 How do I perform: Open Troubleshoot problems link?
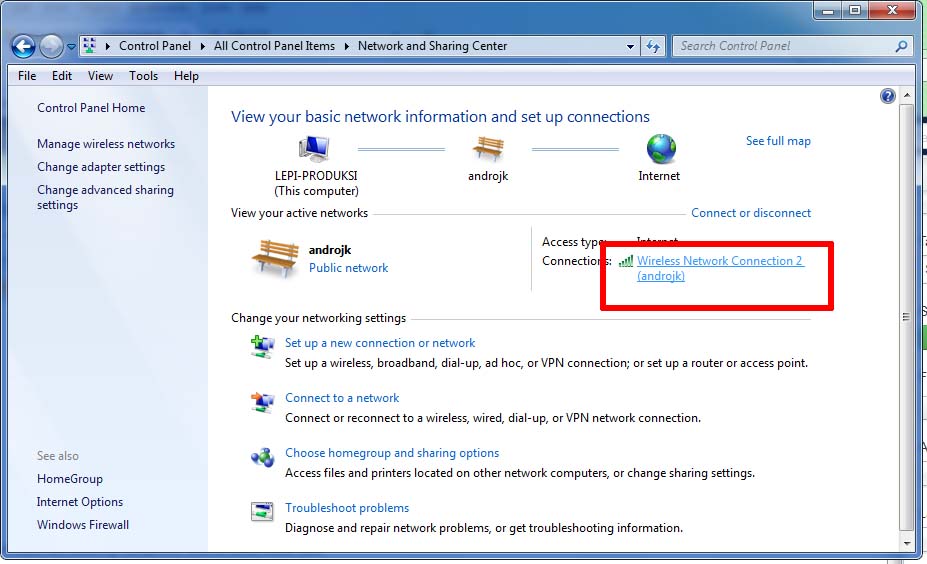pyautogui.click(x=347, y=508)
